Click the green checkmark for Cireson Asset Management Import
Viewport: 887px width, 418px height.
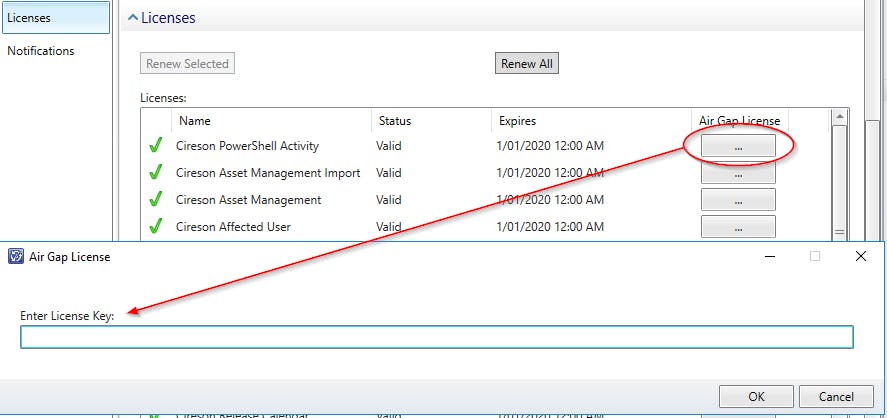tap(155, 173)
